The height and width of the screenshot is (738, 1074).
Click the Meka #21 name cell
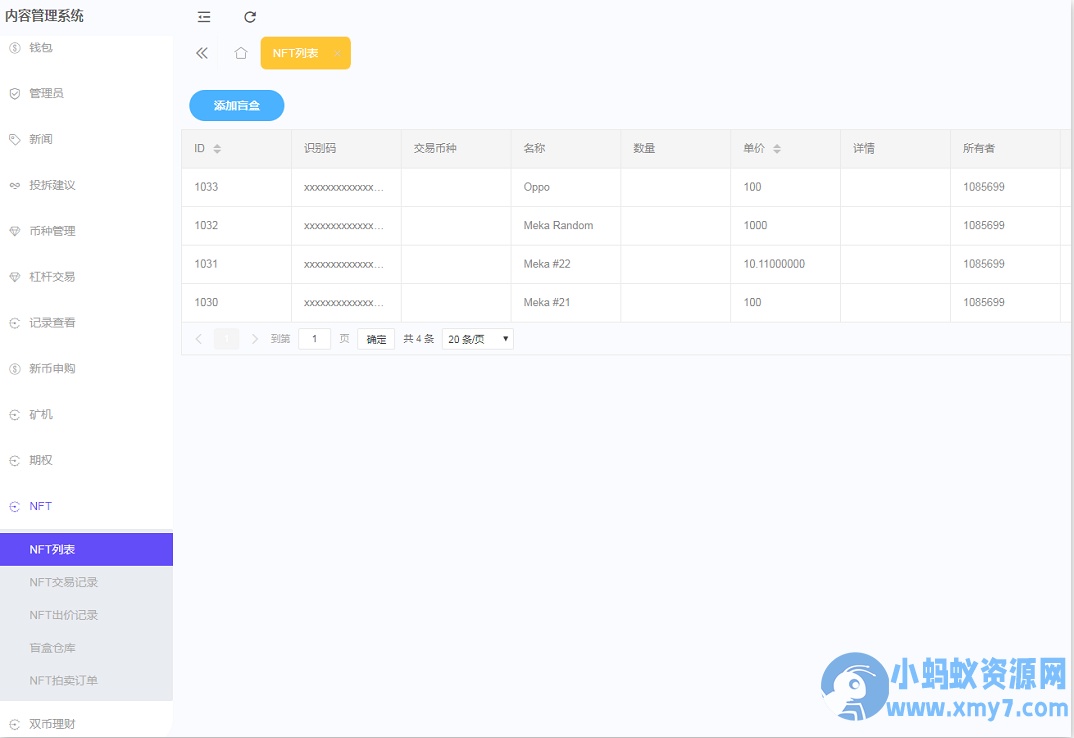click(566, 302)
